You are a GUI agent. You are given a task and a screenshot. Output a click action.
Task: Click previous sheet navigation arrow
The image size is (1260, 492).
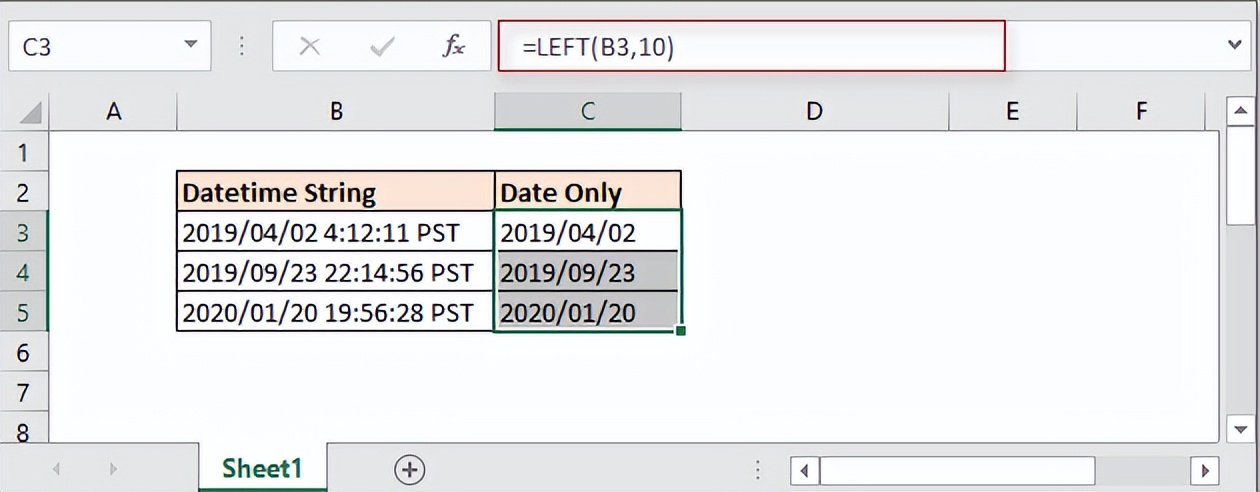click(57, 469)
